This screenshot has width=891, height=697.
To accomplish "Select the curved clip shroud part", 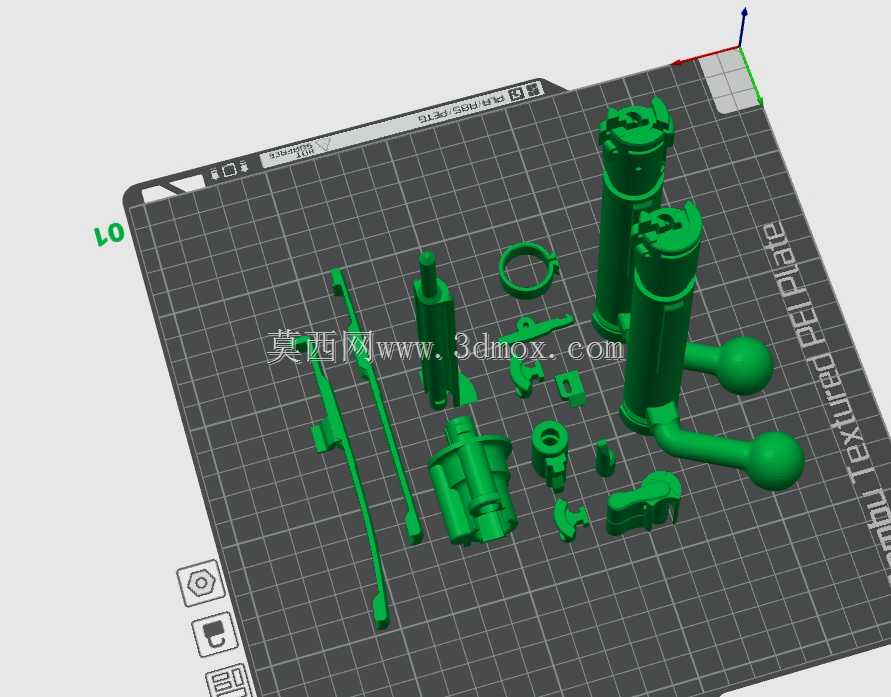I will point(643,504).
